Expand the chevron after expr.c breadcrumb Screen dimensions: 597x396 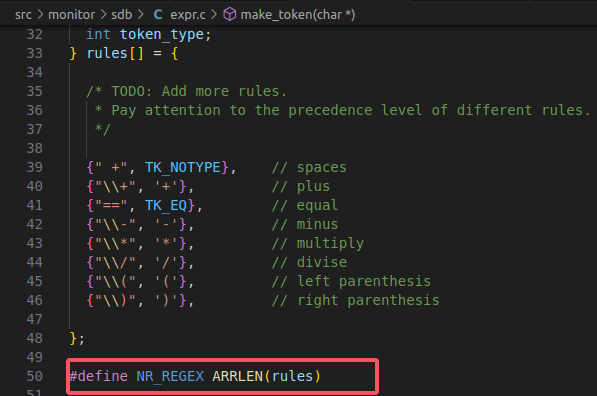click(x=214, y=15)
